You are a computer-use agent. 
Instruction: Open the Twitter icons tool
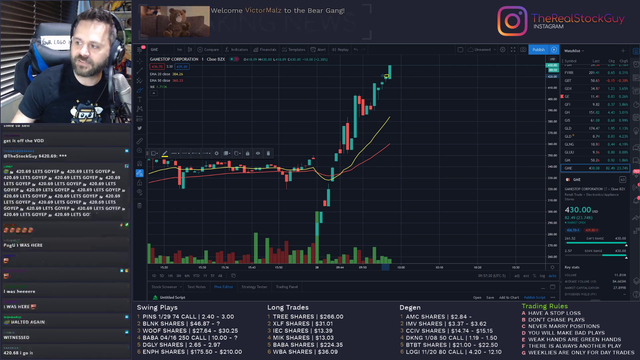[x=140, y=128]
